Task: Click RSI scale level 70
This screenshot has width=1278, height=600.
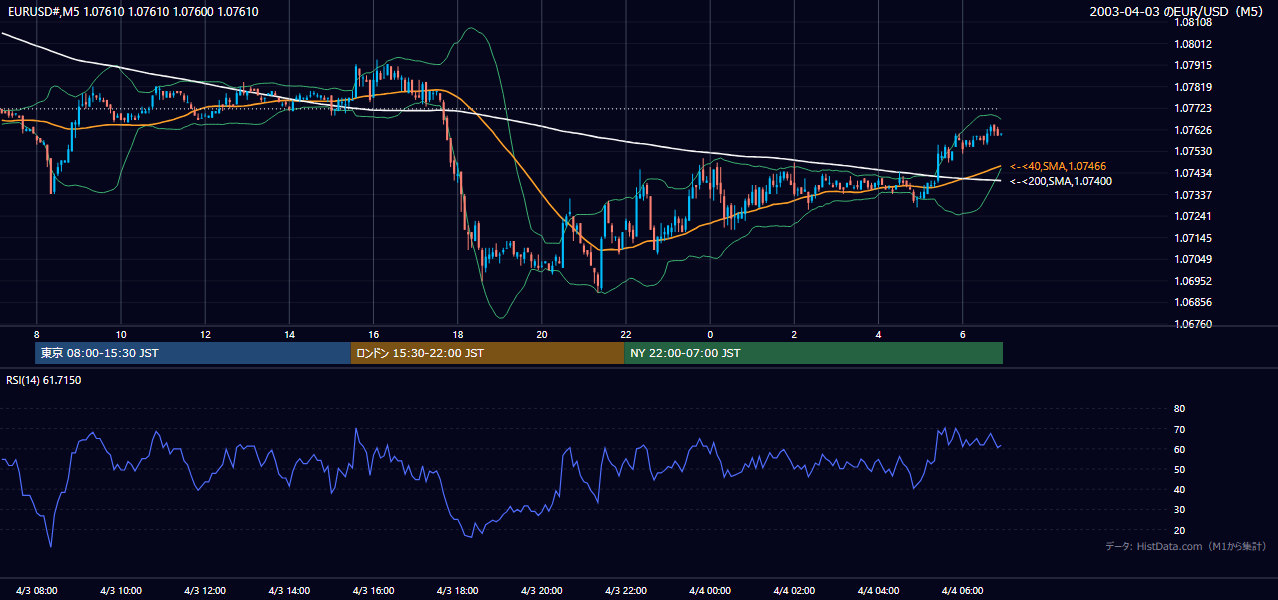Action: [x=1179, y=429]
